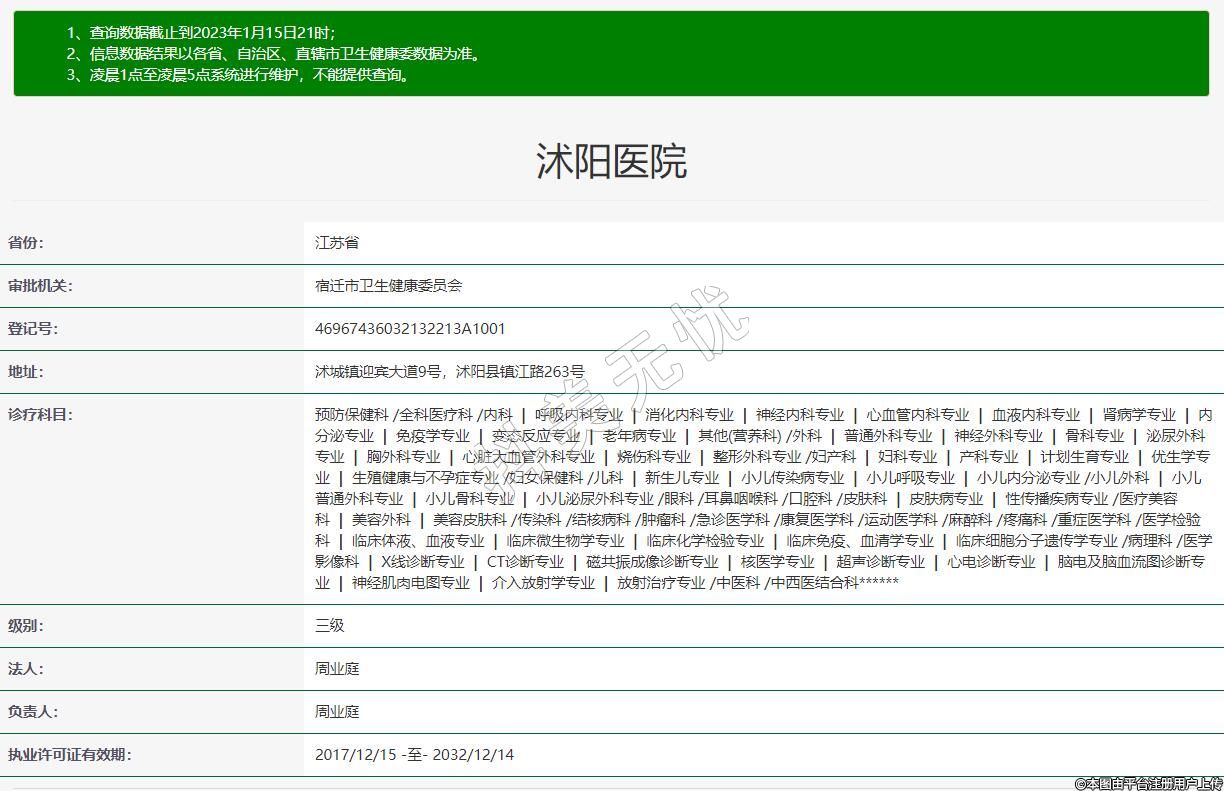1224x791 pixels.
Task: Click the notice line about 卫生健康委 data
Action: [274, 54]
